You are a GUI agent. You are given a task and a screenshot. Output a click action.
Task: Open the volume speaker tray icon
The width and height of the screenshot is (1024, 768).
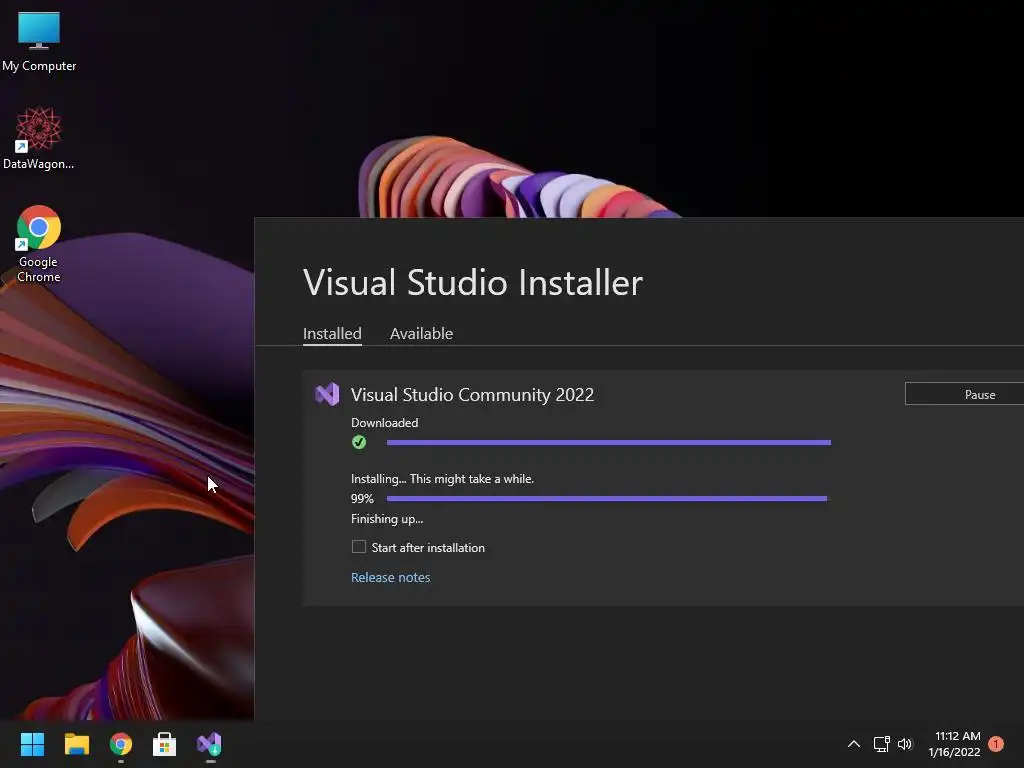904,744
